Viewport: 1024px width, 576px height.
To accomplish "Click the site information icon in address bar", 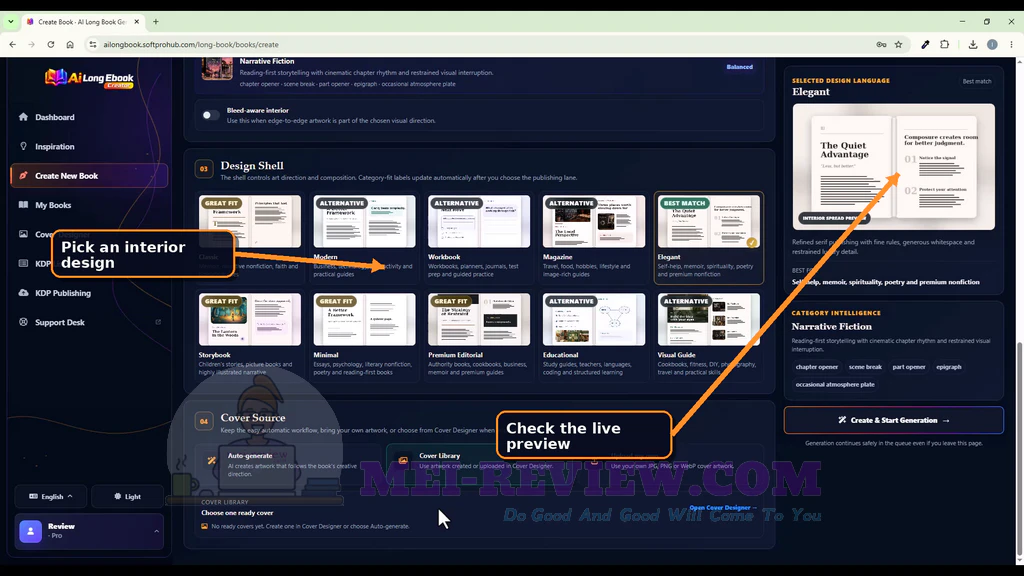I will pos(93,44).
